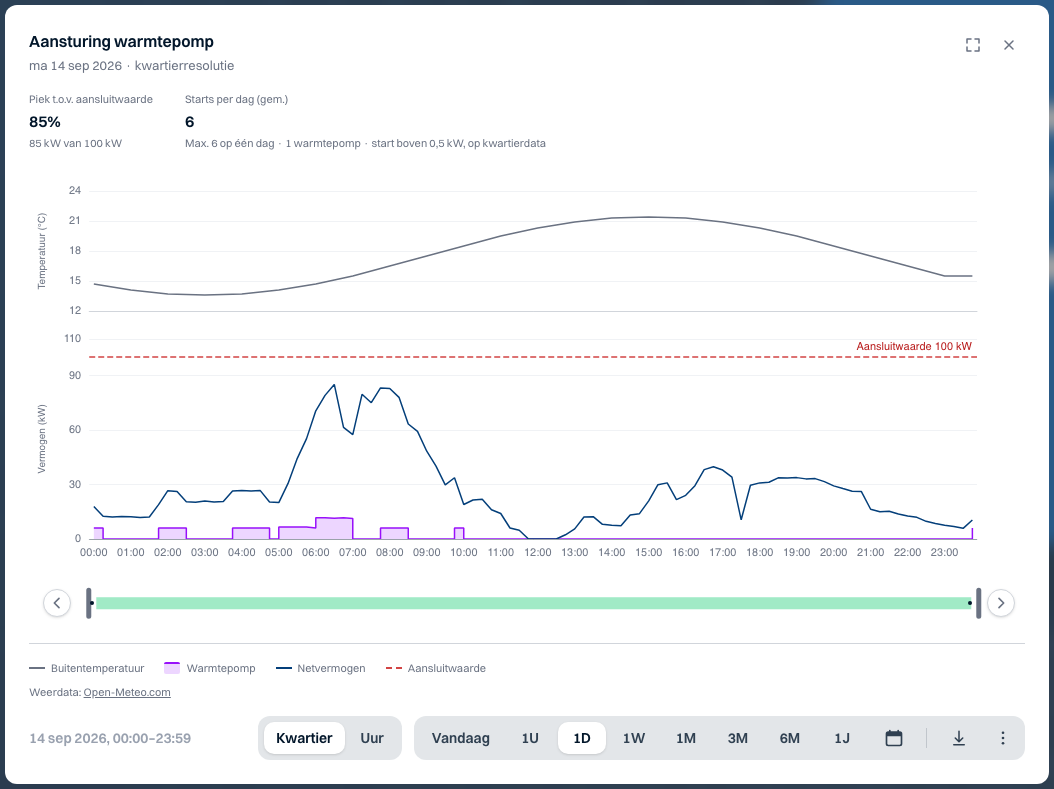This screenshot has width=1054, height=789.
Task: Select the 1J time range
Action: tap(842, 738)
